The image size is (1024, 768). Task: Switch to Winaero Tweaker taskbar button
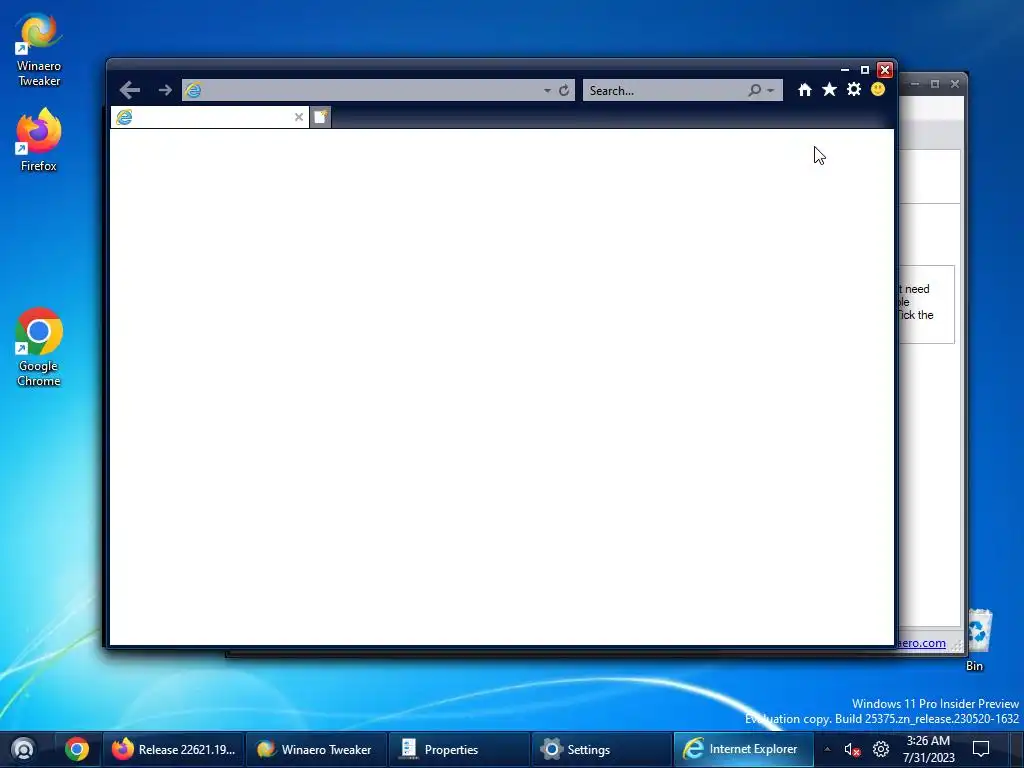click(316, 749)
